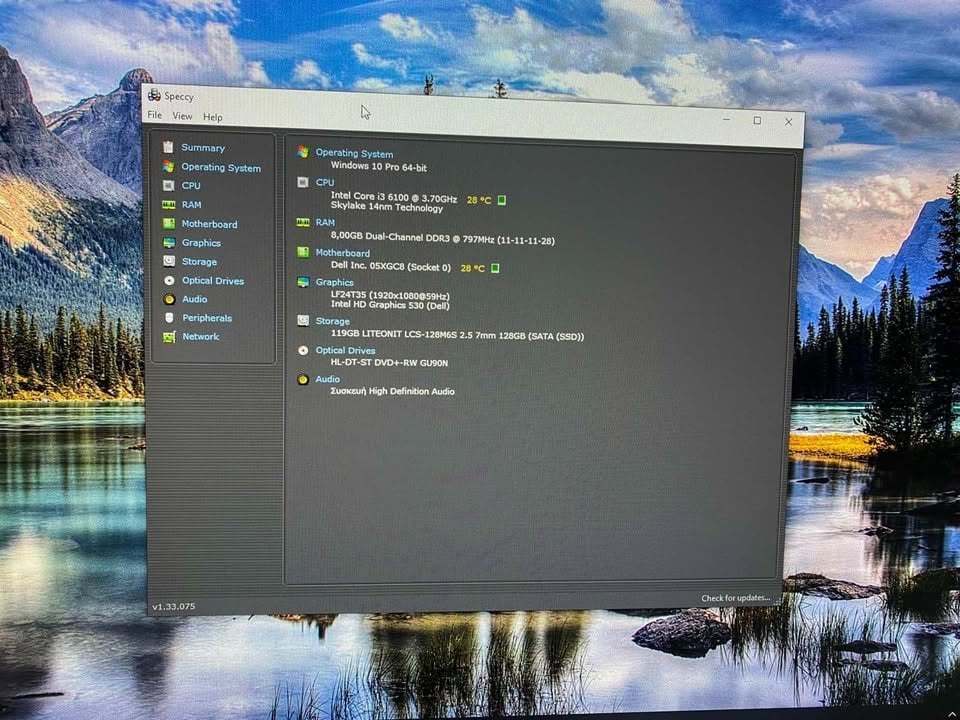Click the motherboard 28 °C temperature value
Viewport: 960px width, 720px height.
[473, 268]
